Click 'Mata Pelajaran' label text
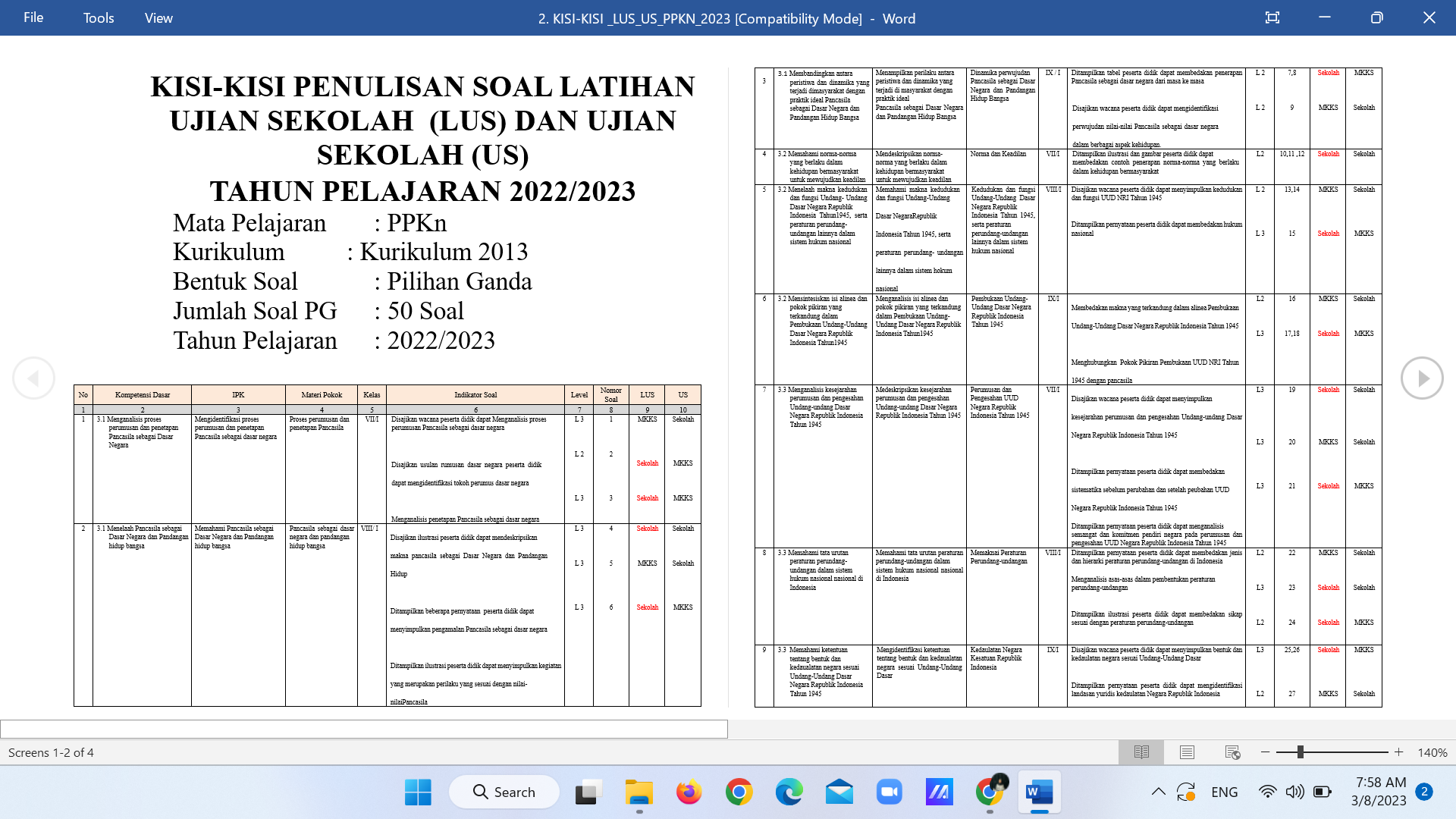 tap(249, 223)
